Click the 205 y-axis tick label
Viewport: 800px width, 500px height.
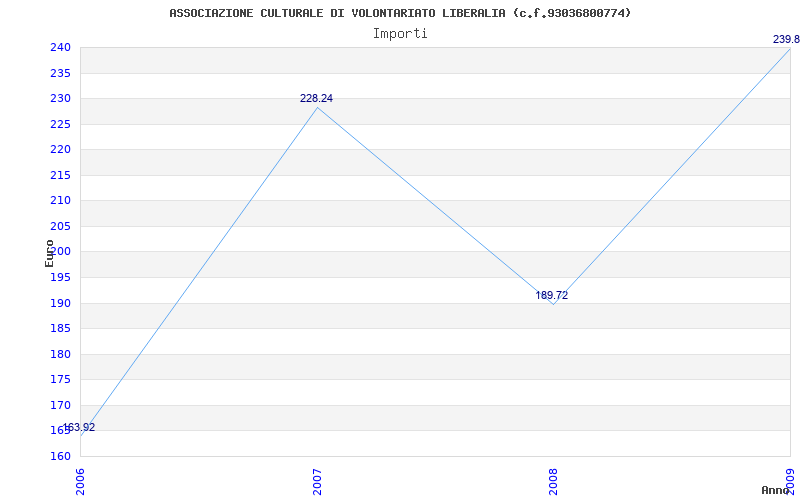tap(60, 227)
